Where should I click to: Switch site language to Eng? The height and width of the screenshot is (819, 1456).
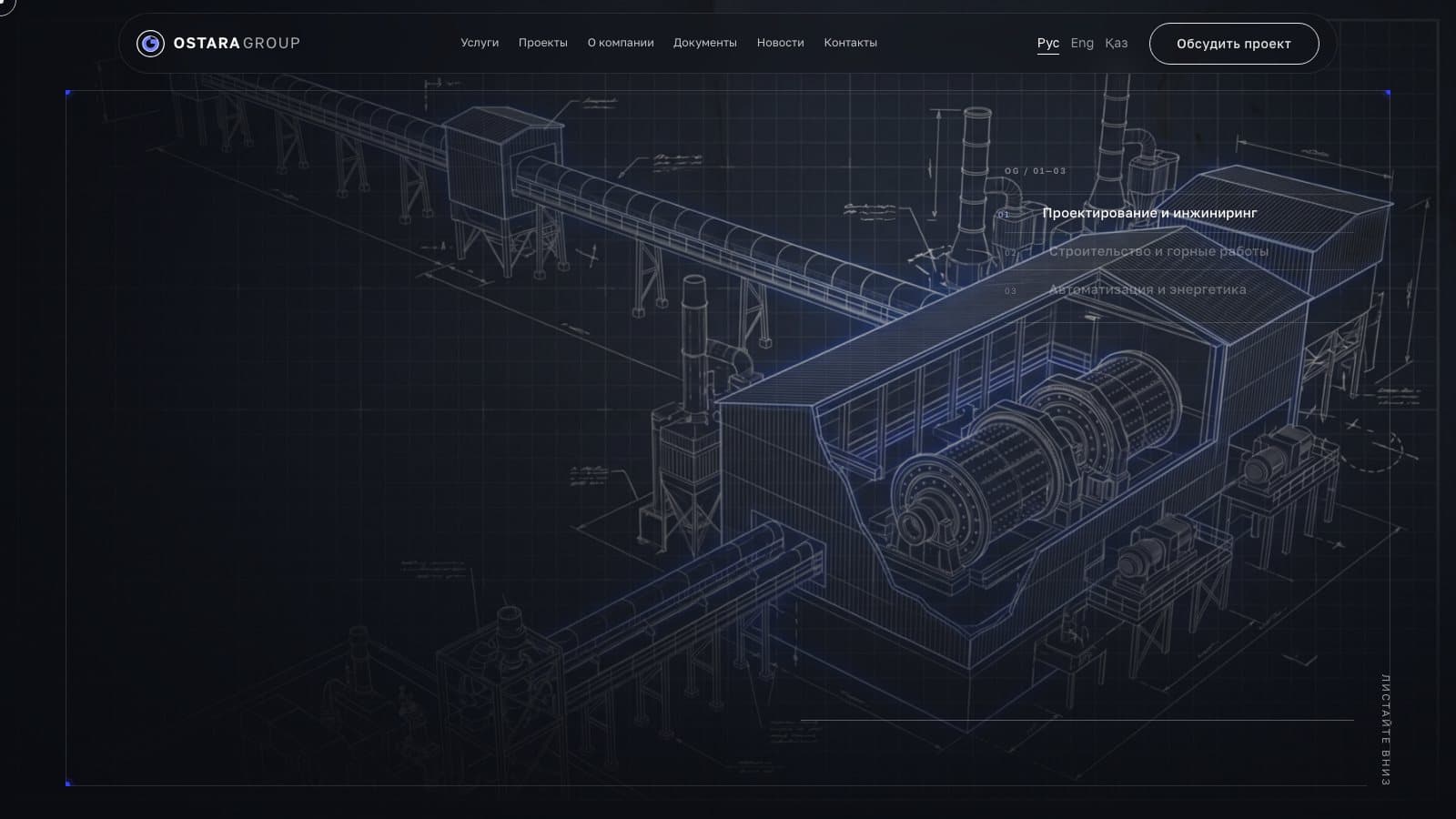(x=1082, y=43)
